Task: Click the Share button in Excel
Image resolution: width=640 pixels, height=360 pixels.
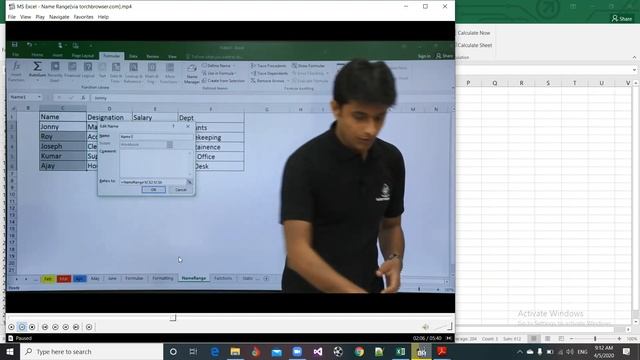Action: [x=622, y=18]
